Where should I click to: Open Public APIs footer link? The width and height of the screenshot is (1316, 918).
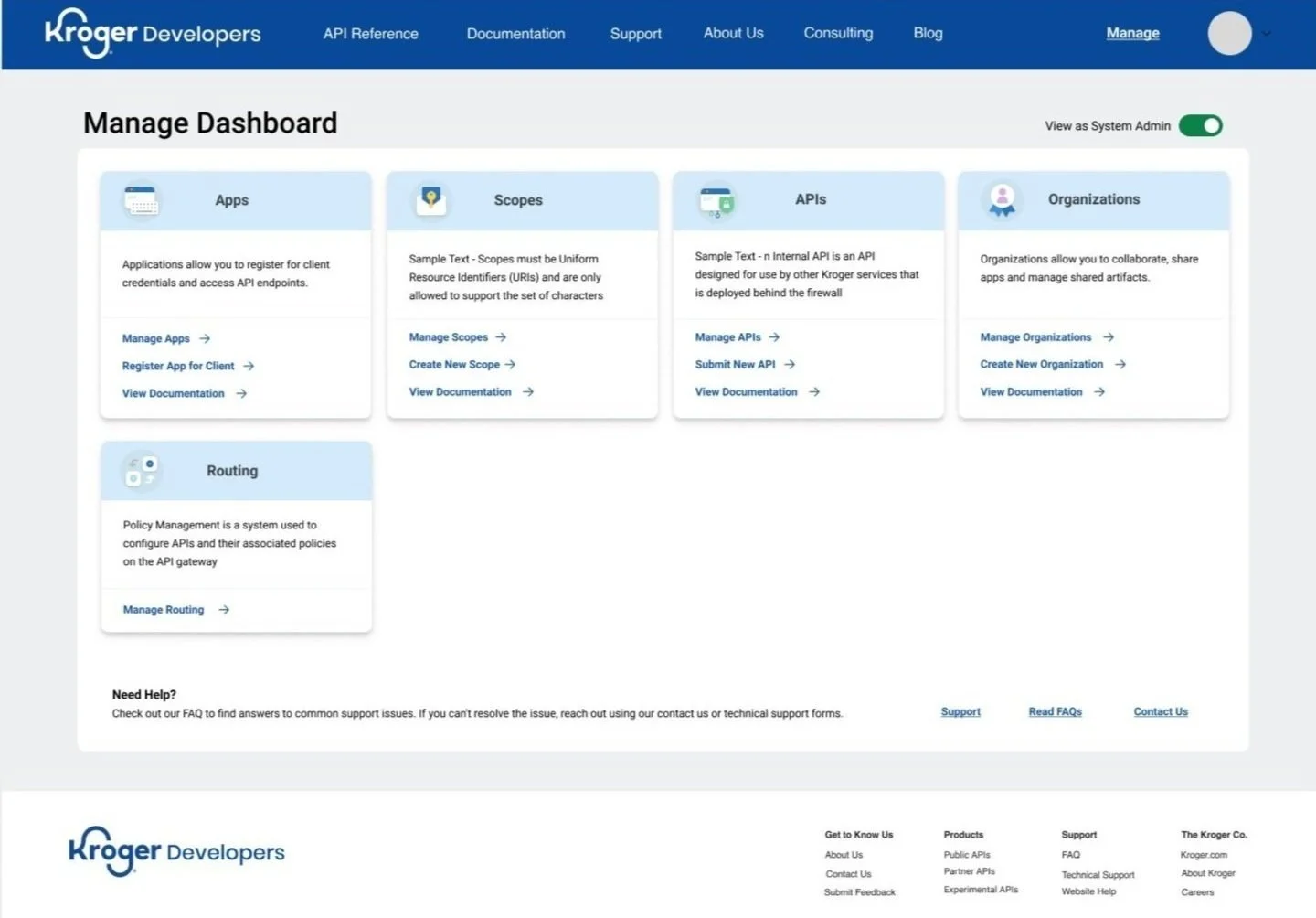[x=967, y=855]
